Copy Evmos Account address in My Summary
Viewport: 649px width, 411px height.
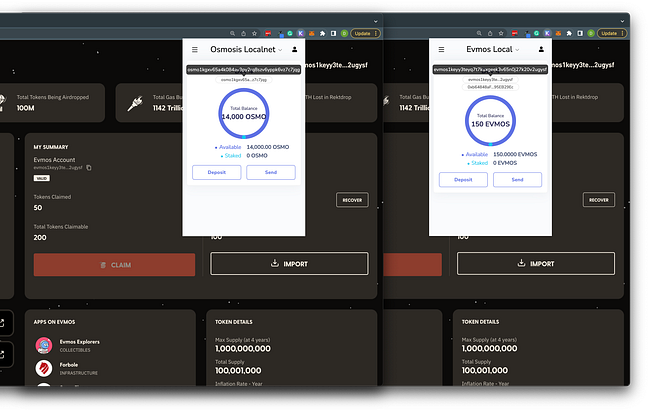point(89,168)
